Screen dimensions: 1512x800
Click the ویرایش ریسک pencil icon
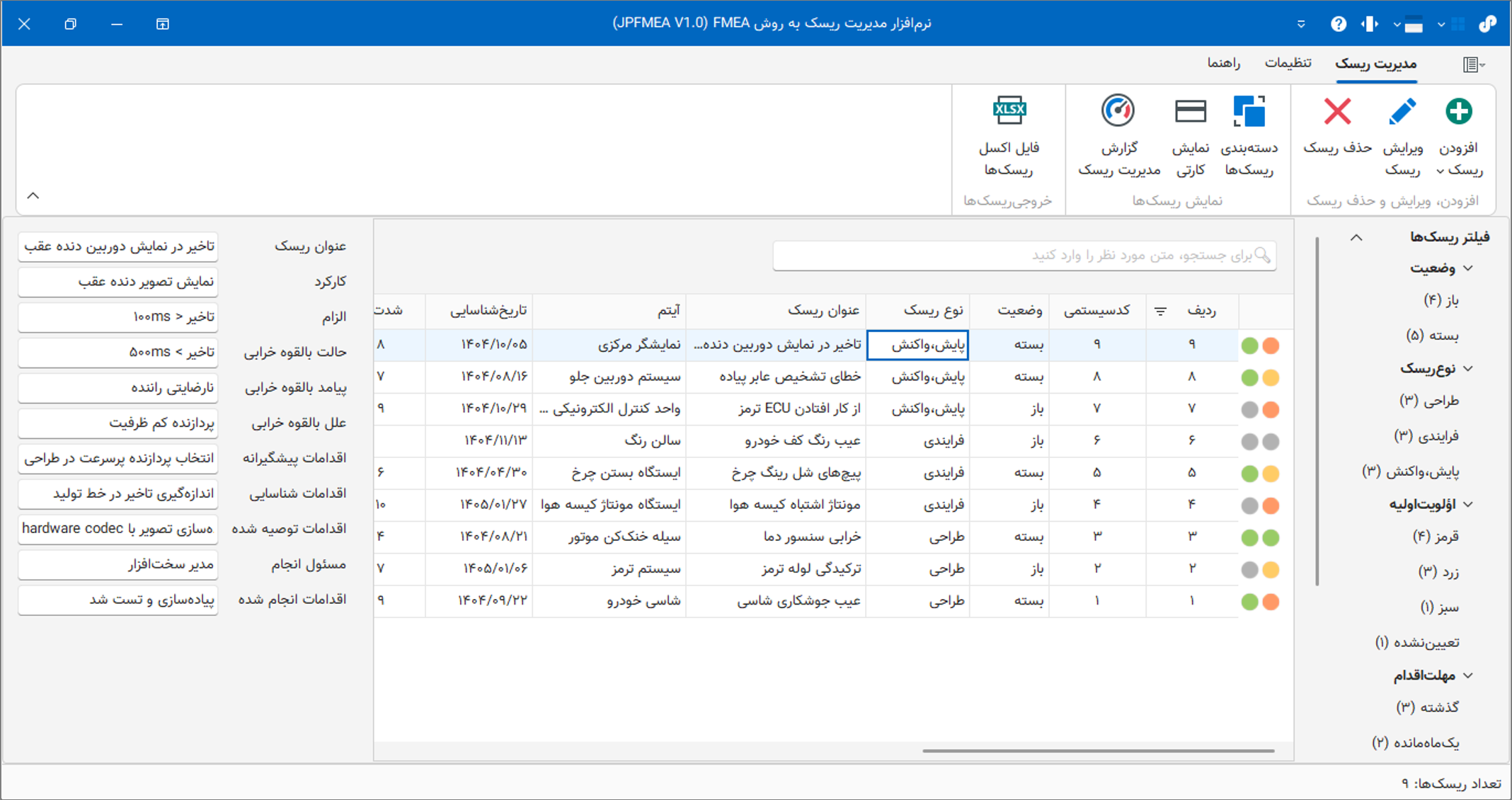(1402, 111)
